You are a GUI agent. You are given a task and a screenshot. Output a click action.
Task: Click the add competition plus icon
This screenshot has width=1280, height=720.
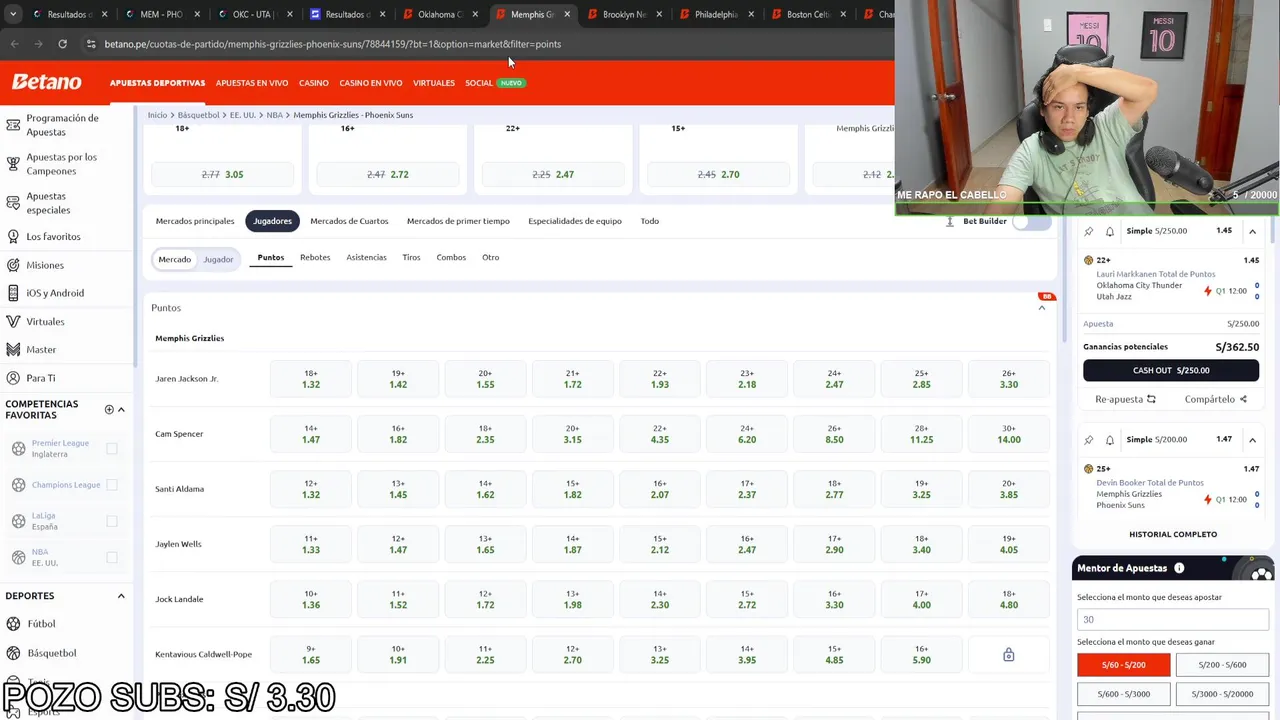[109, 409]
